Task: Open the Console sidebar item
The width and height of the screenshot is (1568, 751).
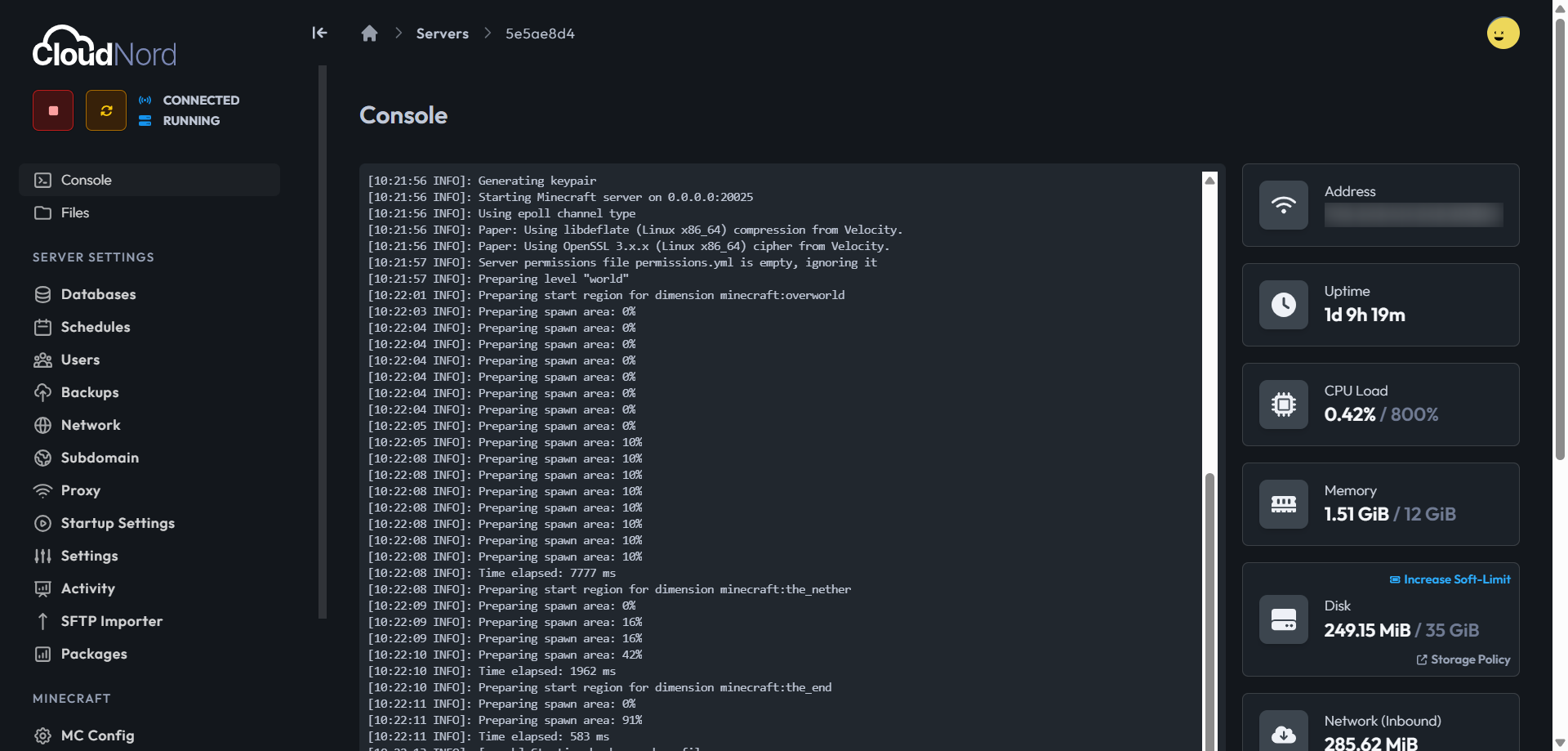Action: tap(149, 180)
